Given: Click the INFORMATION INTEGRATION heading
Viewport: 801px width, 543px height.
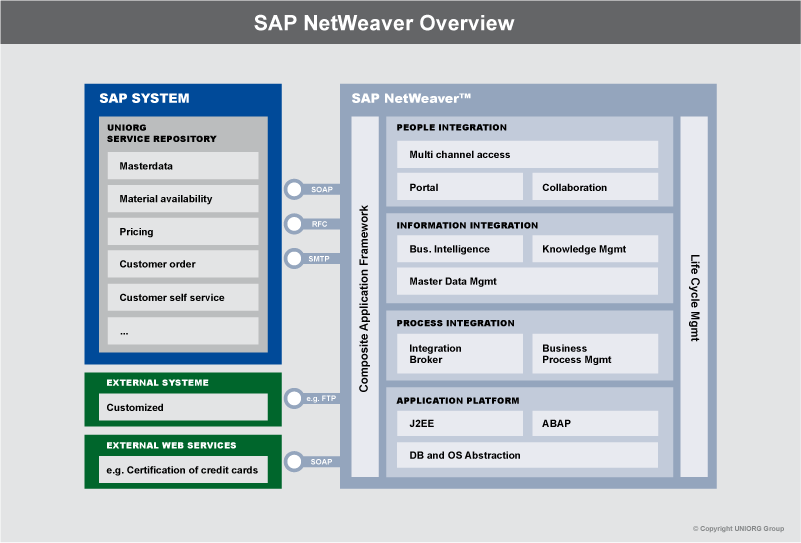Looking at the screenshot, I should (467, 225).
